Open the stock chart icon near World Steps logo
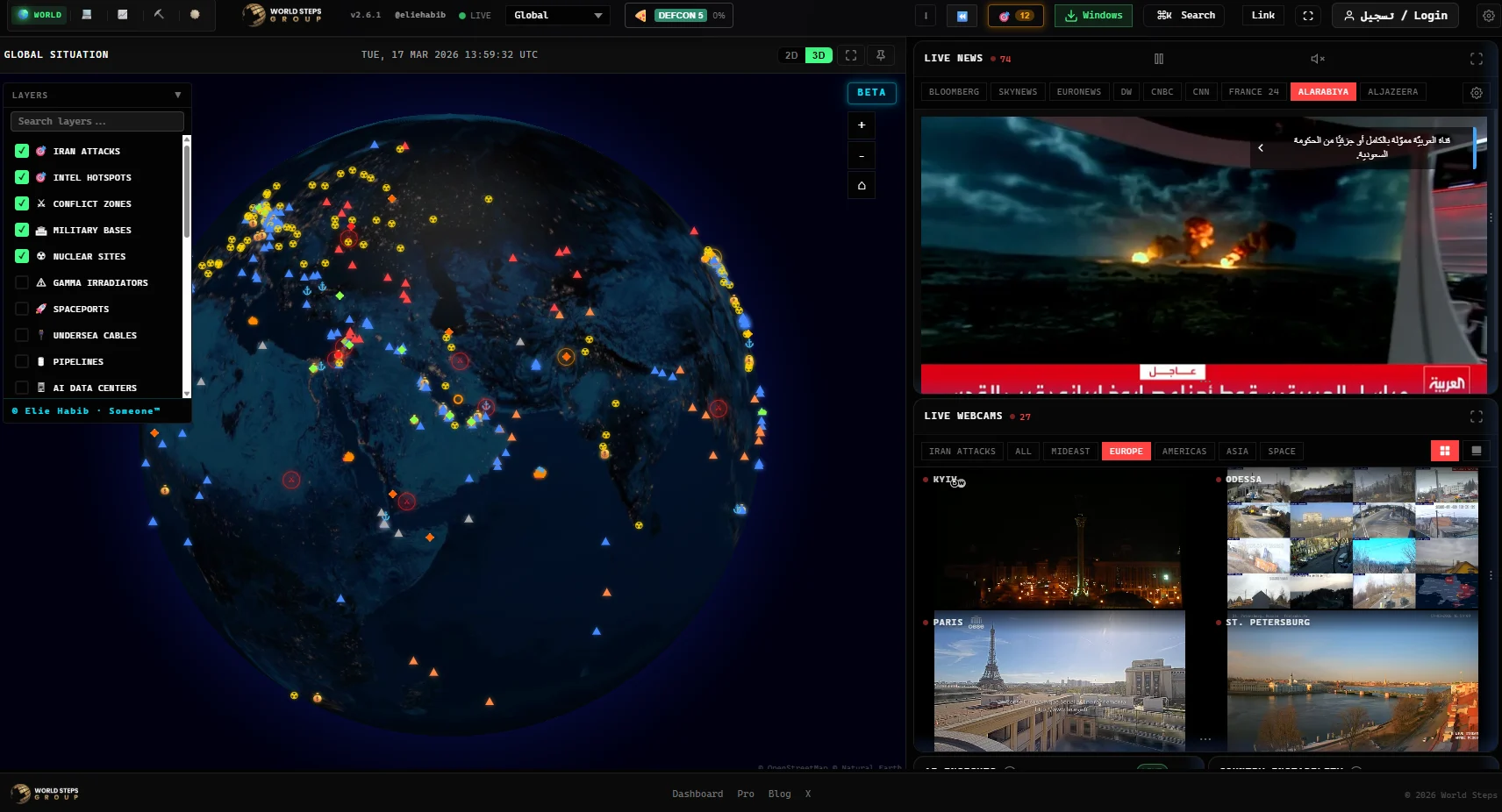The image size is (1502, 812). [x=123, y=14]
